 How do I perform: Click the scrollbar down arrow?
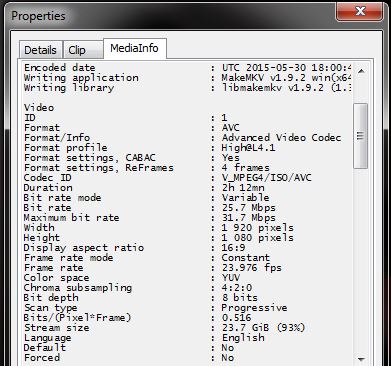tap(361, 359)
